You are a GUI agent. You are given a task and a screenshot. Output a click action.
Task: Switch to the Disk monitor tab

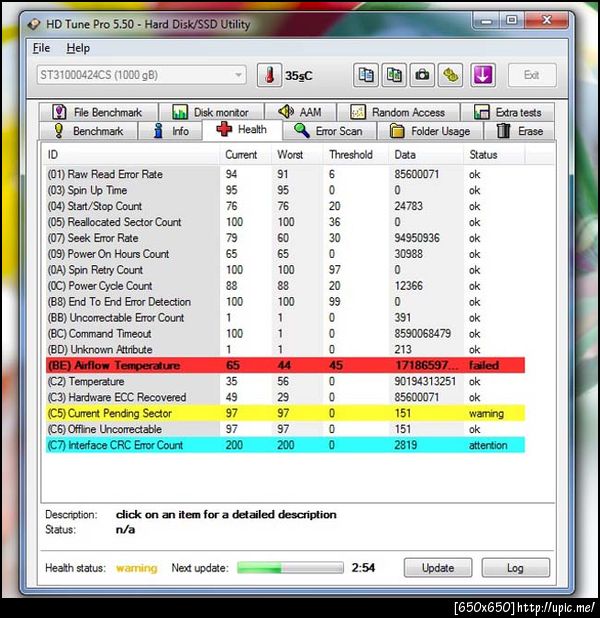[211, 112]
